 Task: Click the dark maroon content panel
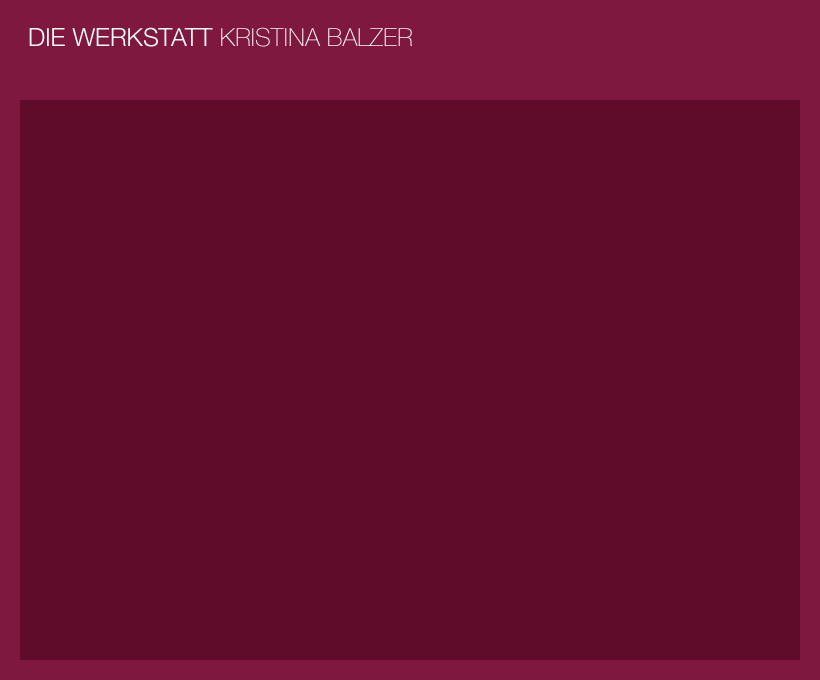tap(410, 380)
